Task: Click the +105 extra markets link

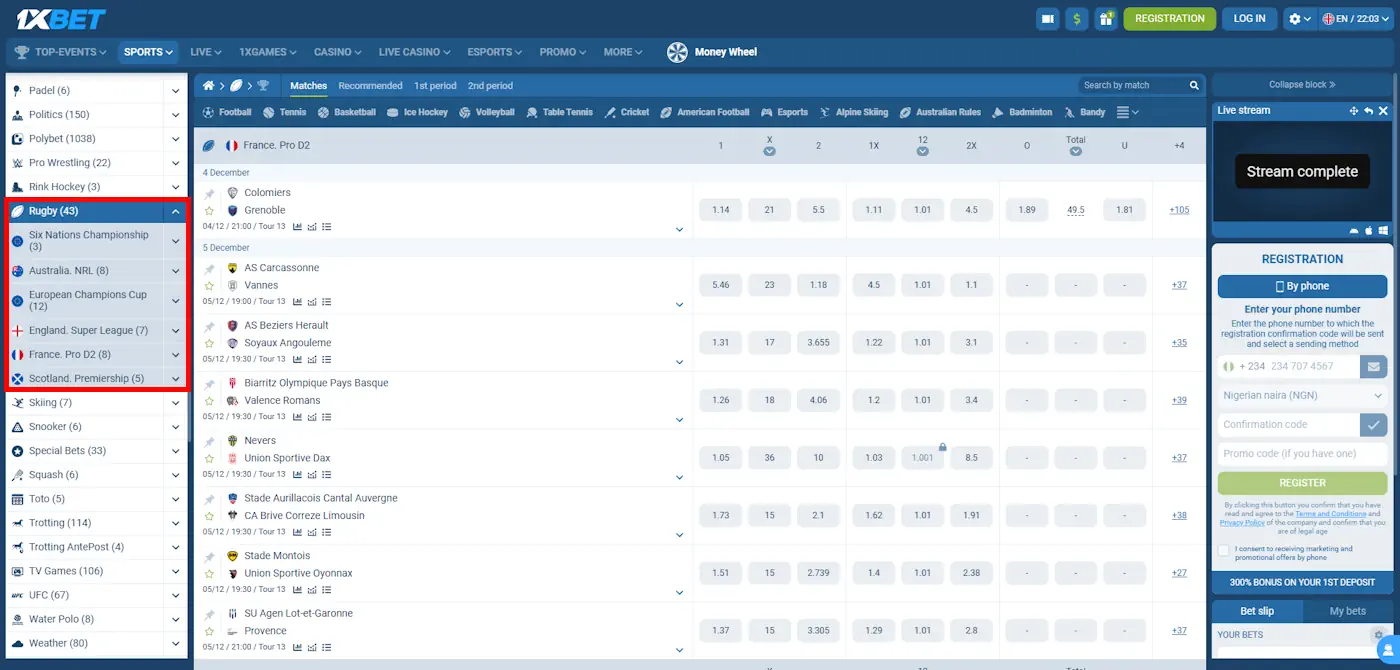Action: (1178, 210)
